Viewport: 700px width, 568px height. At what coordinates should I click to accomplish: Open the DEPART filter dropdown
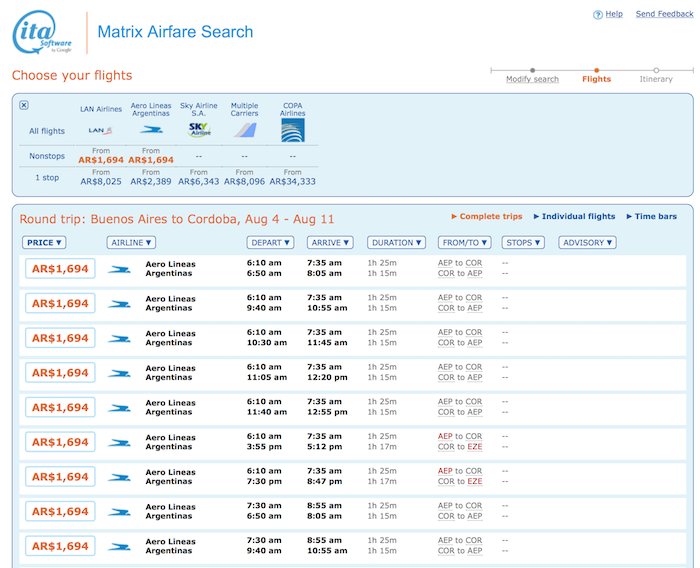(271, 242)
